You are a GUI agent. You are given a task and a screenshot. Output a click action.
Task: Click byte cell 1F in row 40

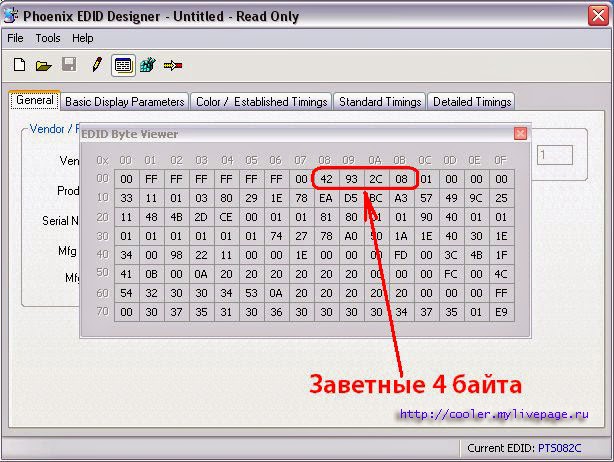(x=501, y=255)
